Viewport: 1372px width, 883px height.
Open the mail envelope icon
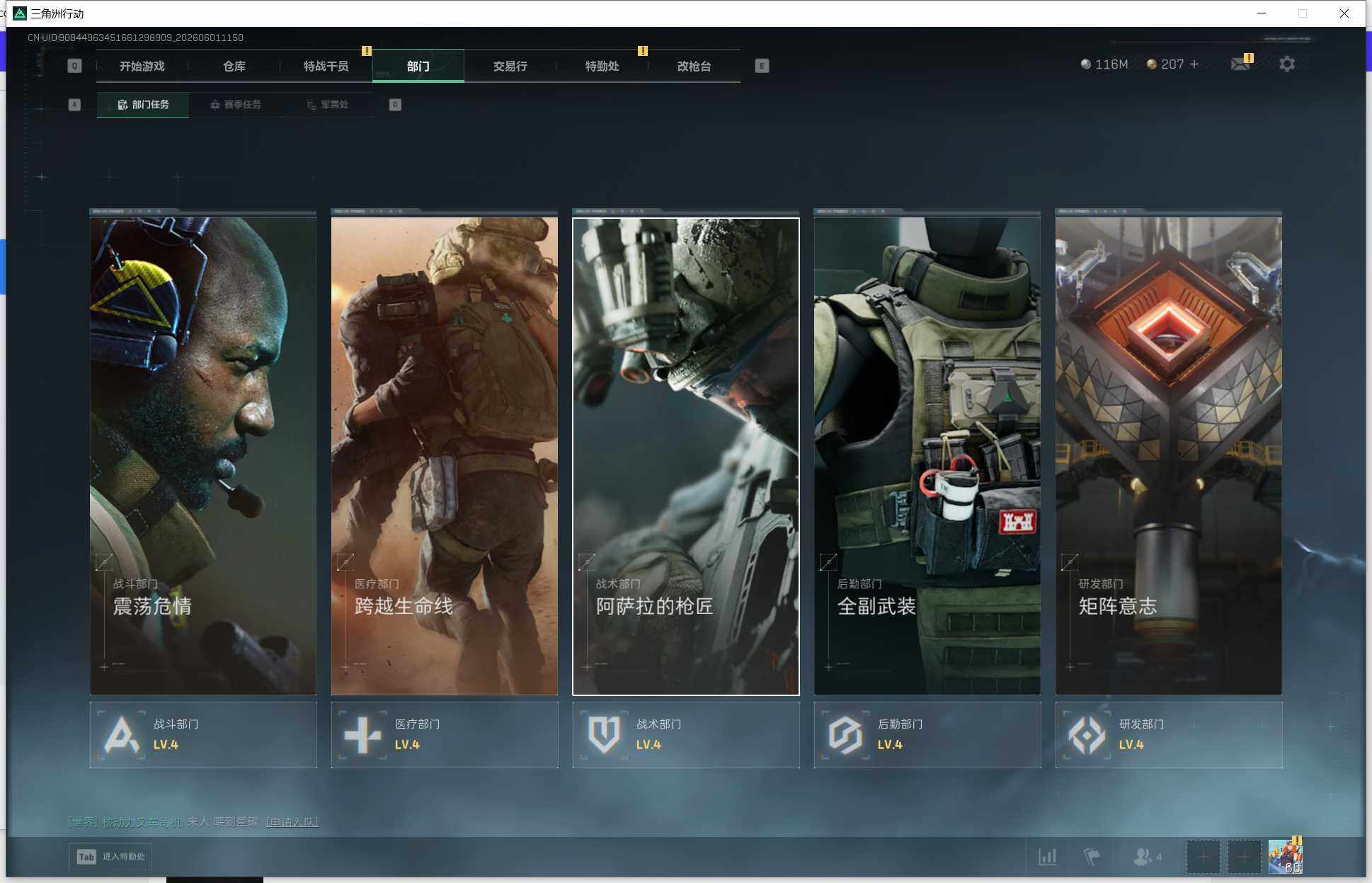pos(1240,64)
